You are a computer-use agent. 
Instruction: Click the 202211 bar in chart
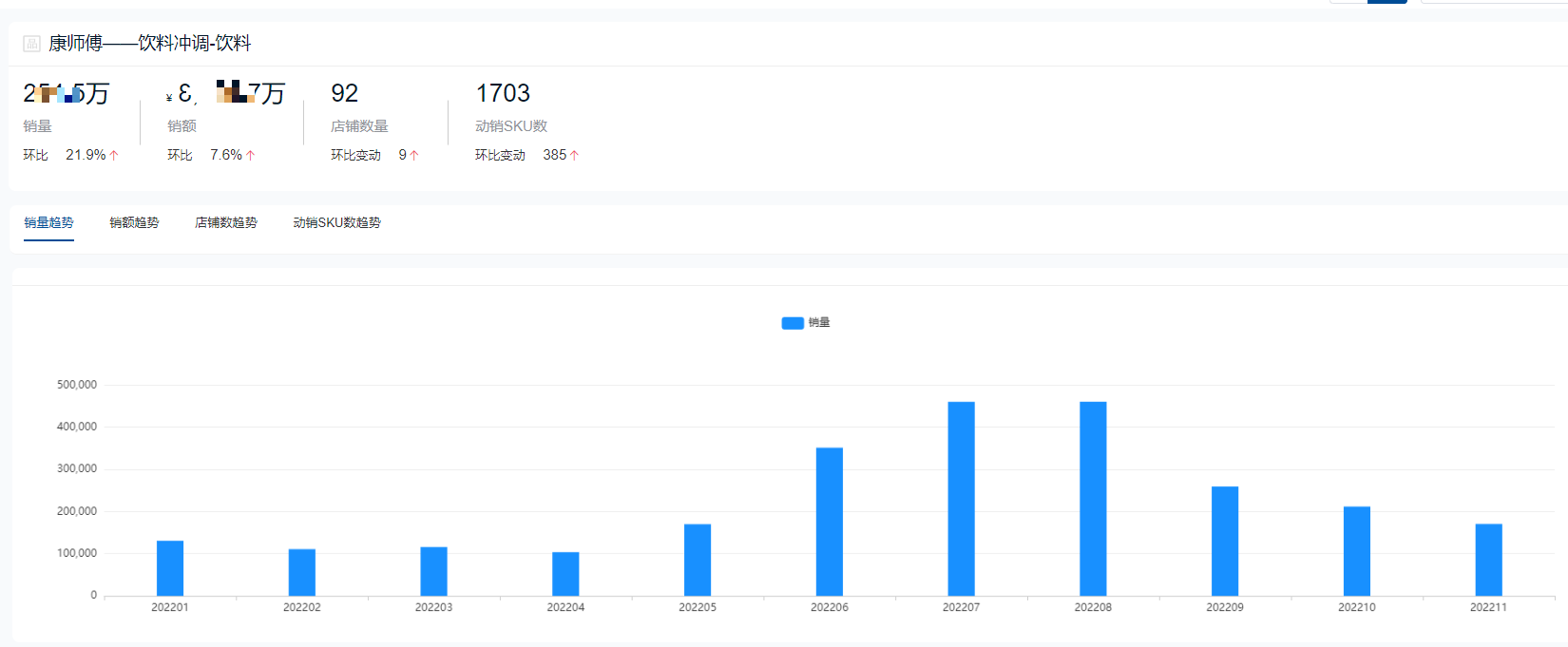(x=1488, y=560)
